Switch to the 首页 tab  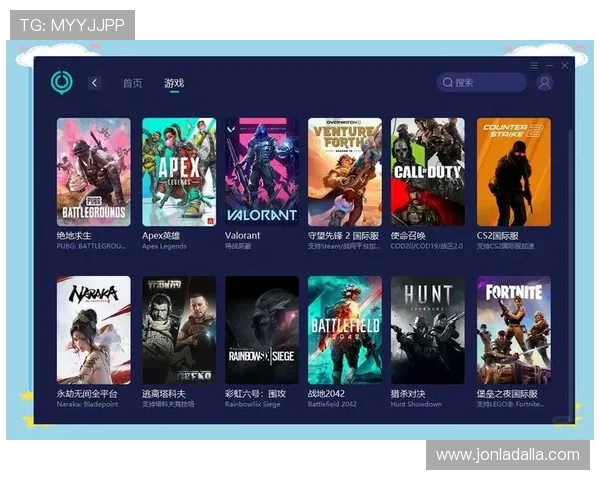[132, 83]
